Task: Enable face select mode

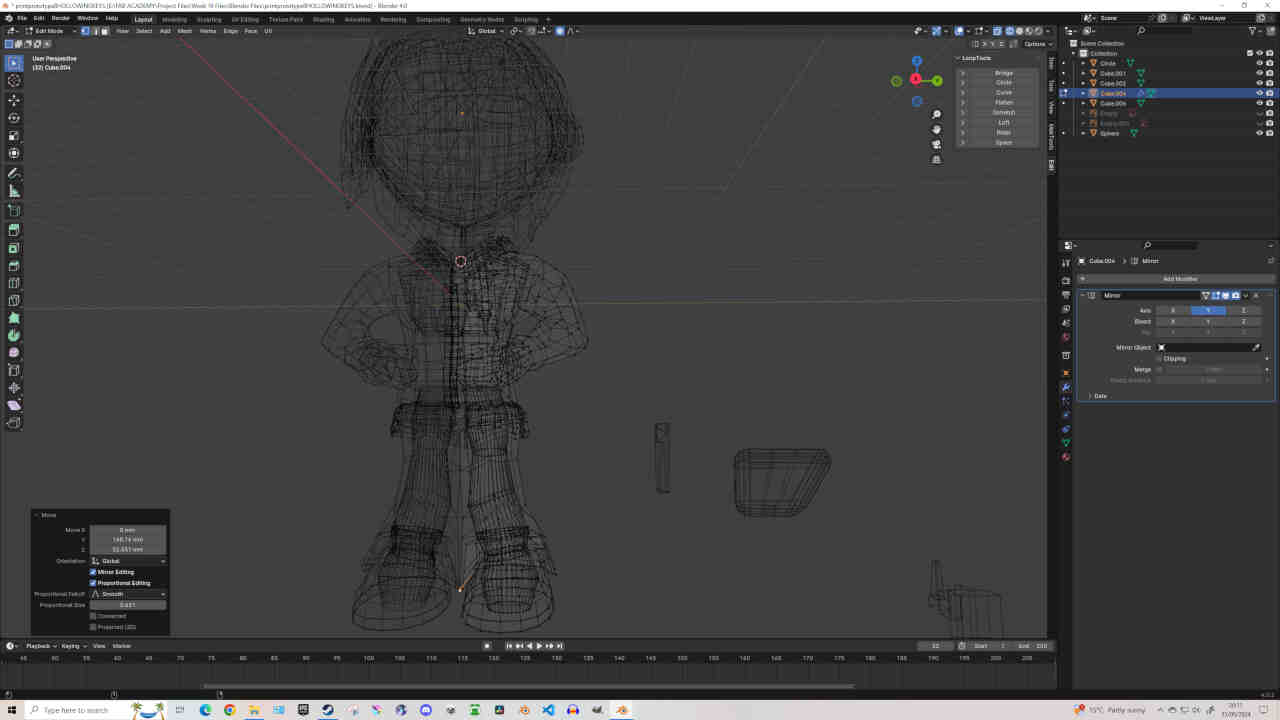Action: 104,31
